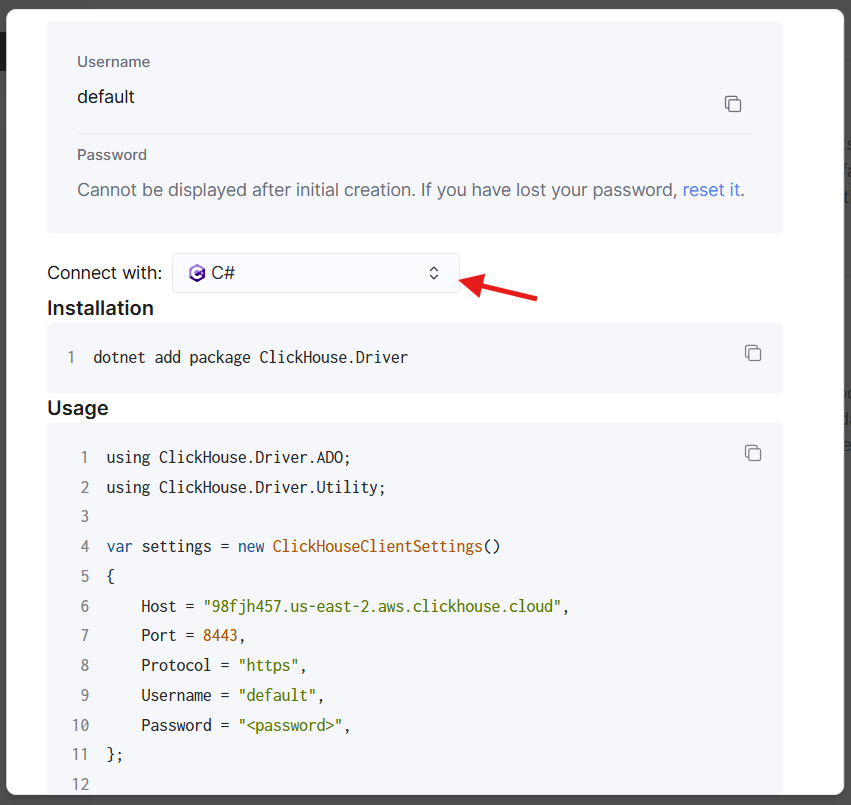This screenshot has height=805, width=851.
Task: Copy the dotnet installation command
Action: (753, 353)
